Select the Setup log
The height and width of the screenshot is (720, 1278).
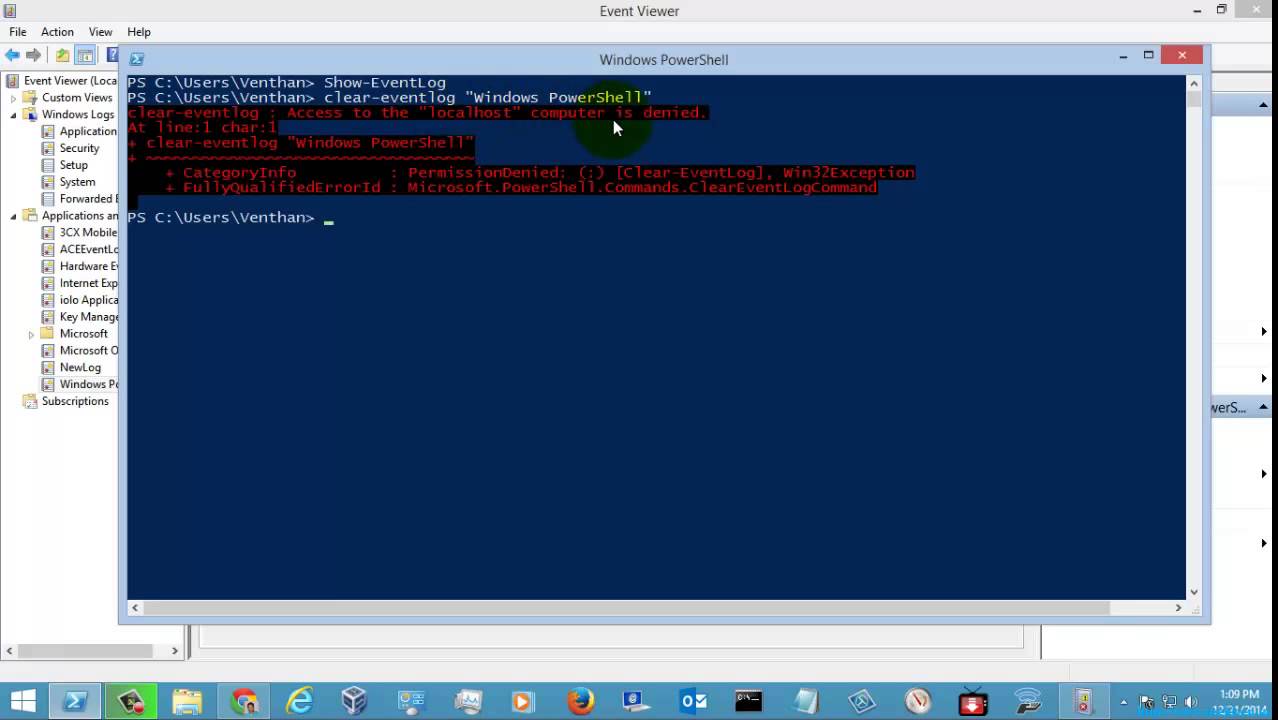point(65,165)
